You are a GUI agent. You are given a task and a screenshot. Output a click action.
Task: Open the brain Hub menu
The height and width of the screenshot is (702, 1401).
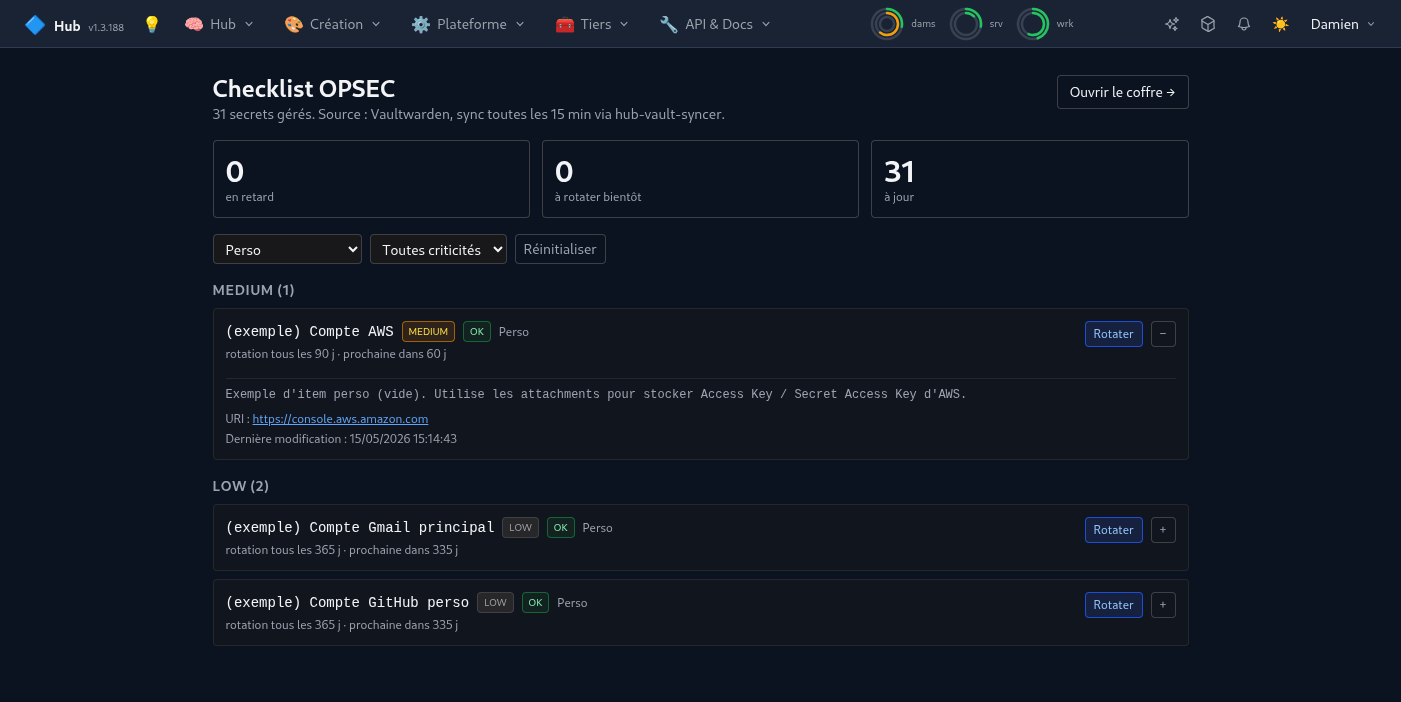tap(219, 24)
